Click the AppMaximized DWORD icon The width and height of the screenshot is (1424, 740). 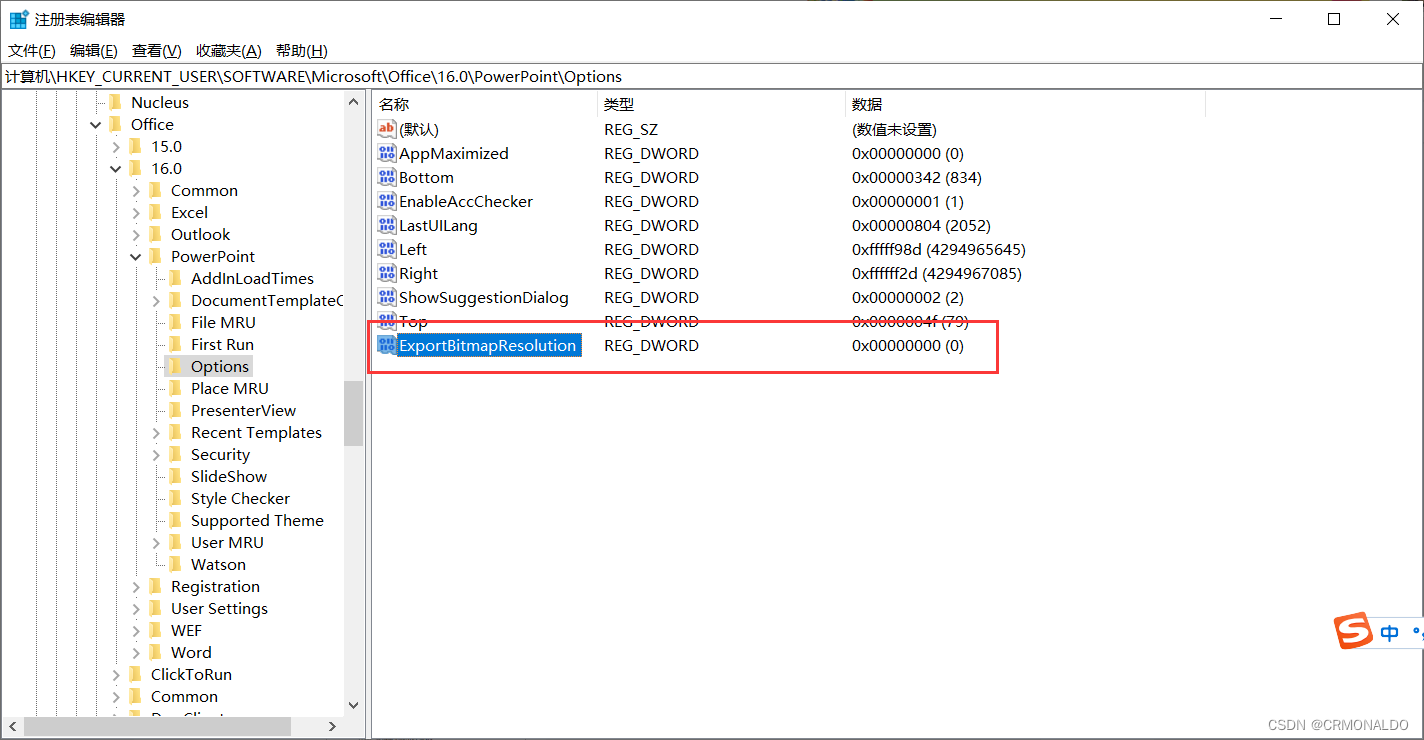coord(386,153)
